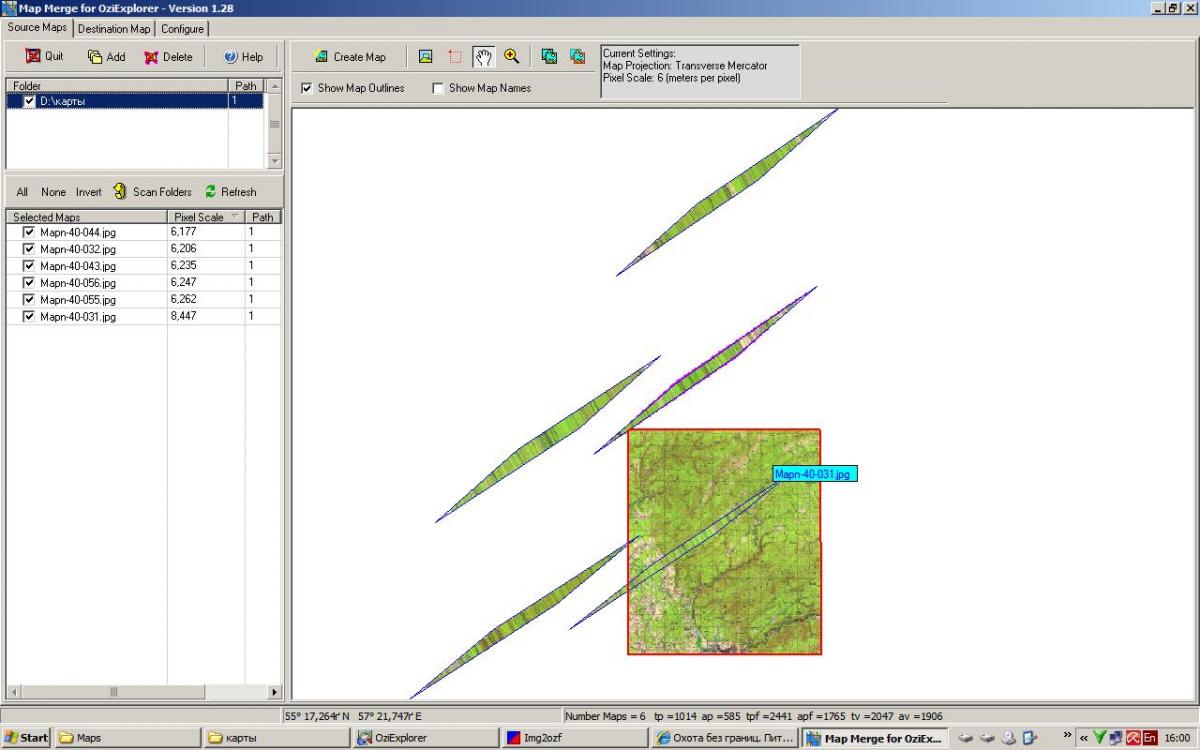The image size is (1200, 750).
Task: Click the orange-framed stacked maps toolbar icon
Action: point(577,57)
